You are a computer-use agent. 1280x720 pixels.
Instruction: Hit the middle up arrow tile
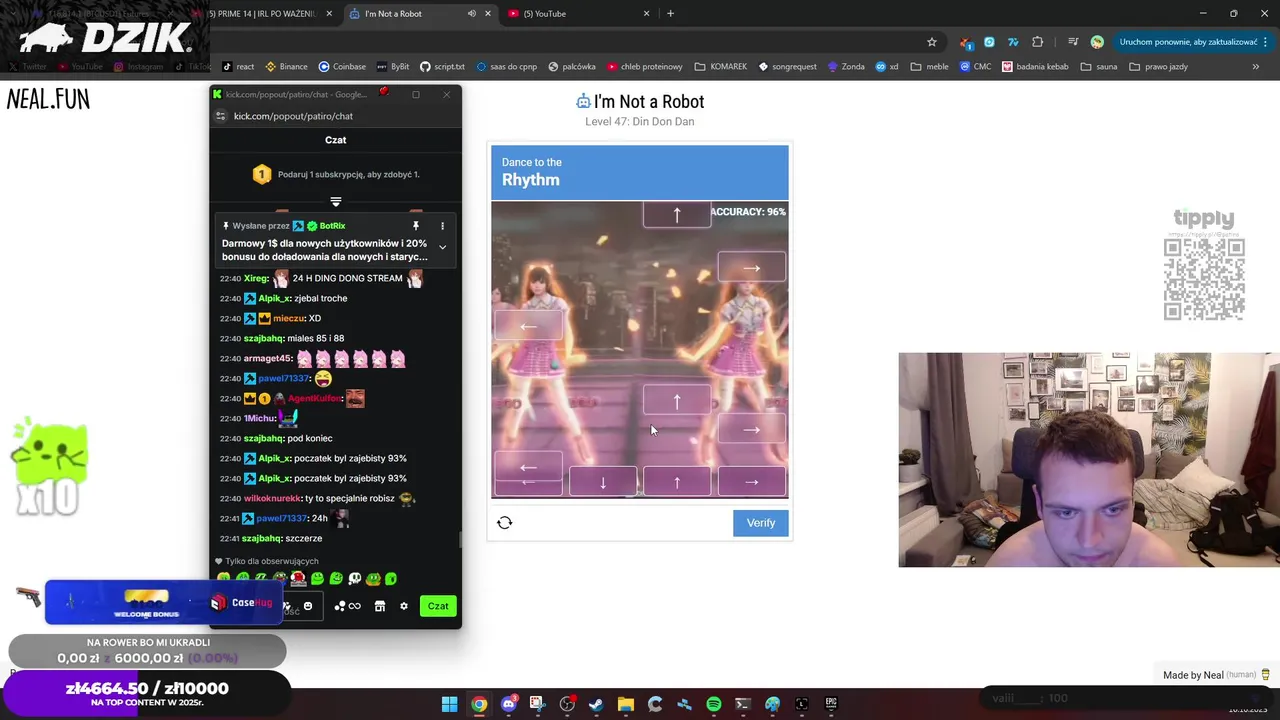tap(677, 400)
